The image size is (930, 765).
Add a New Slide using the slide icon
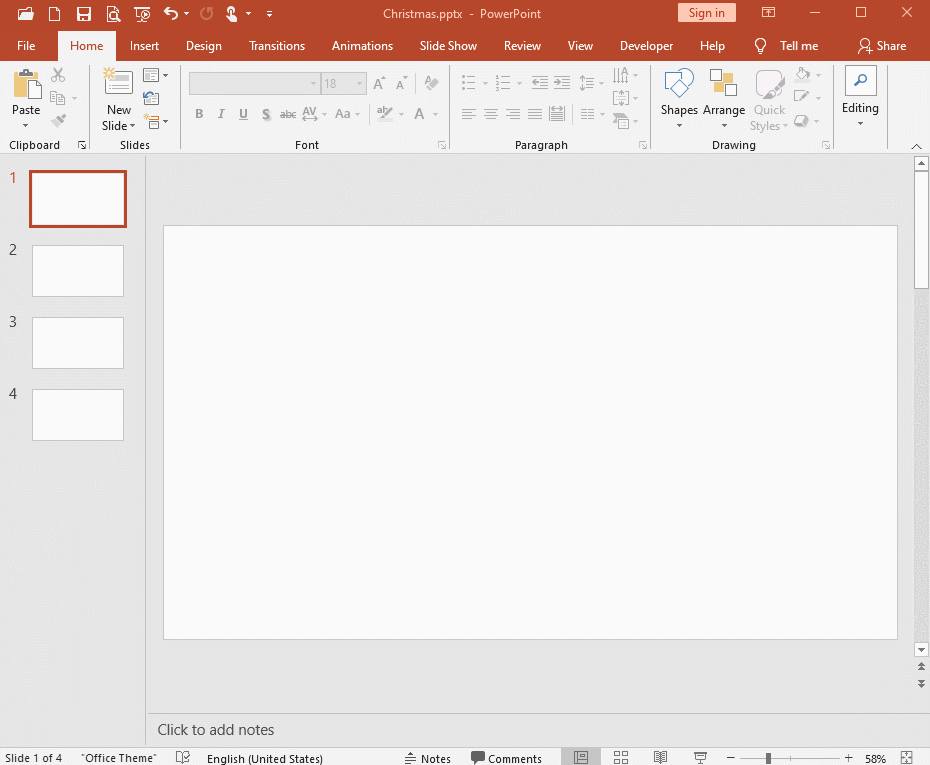coord(118,82)
